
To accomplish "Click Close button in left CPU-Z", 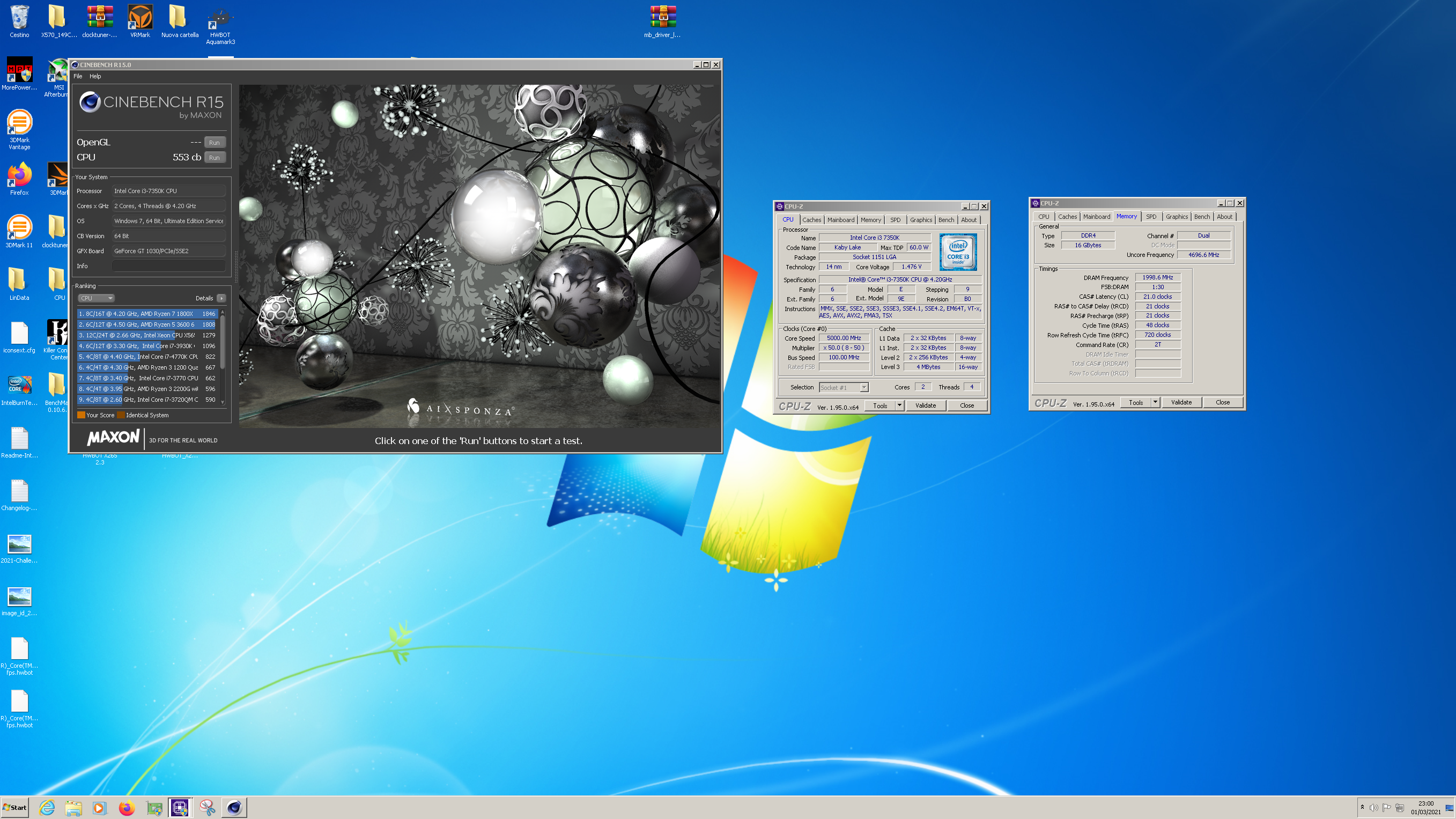I will [966, 406].
